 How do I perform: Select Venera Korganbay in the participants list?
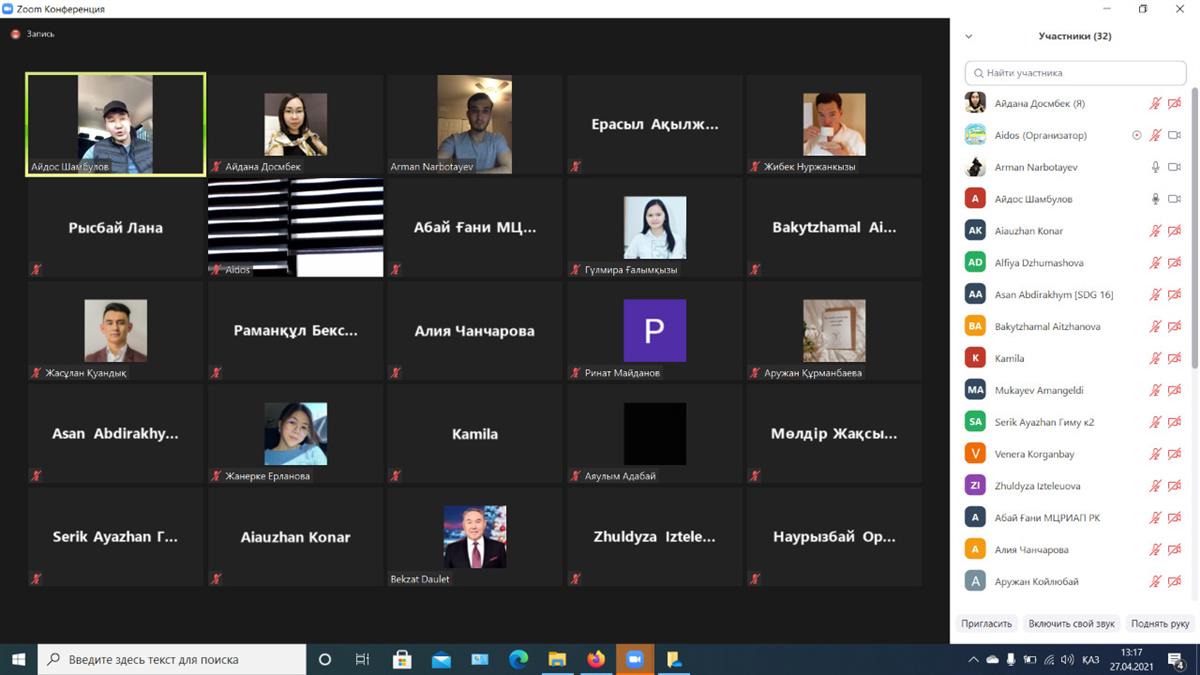pos(1034,454)
